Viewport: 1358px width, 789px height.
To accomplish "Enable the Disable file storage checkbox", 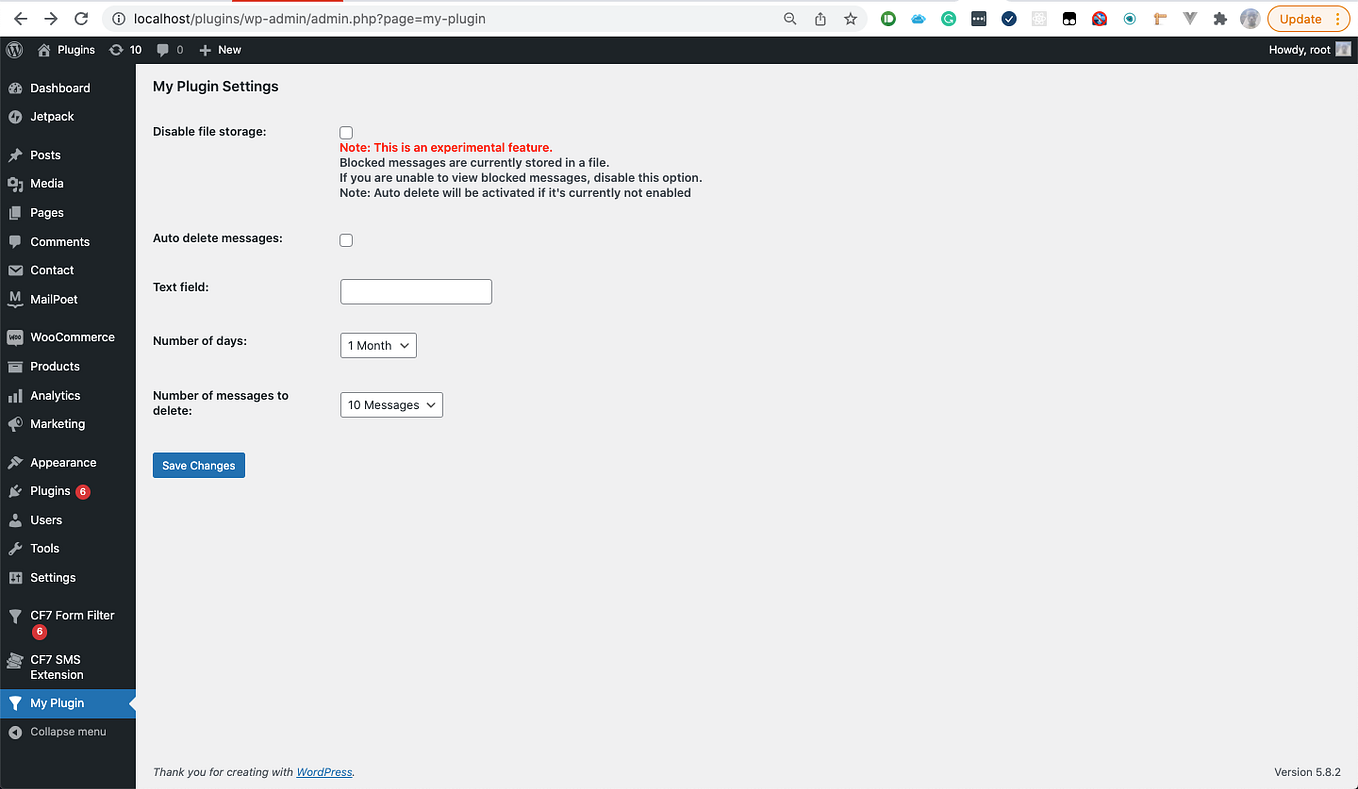I will [x=345, y=132].
